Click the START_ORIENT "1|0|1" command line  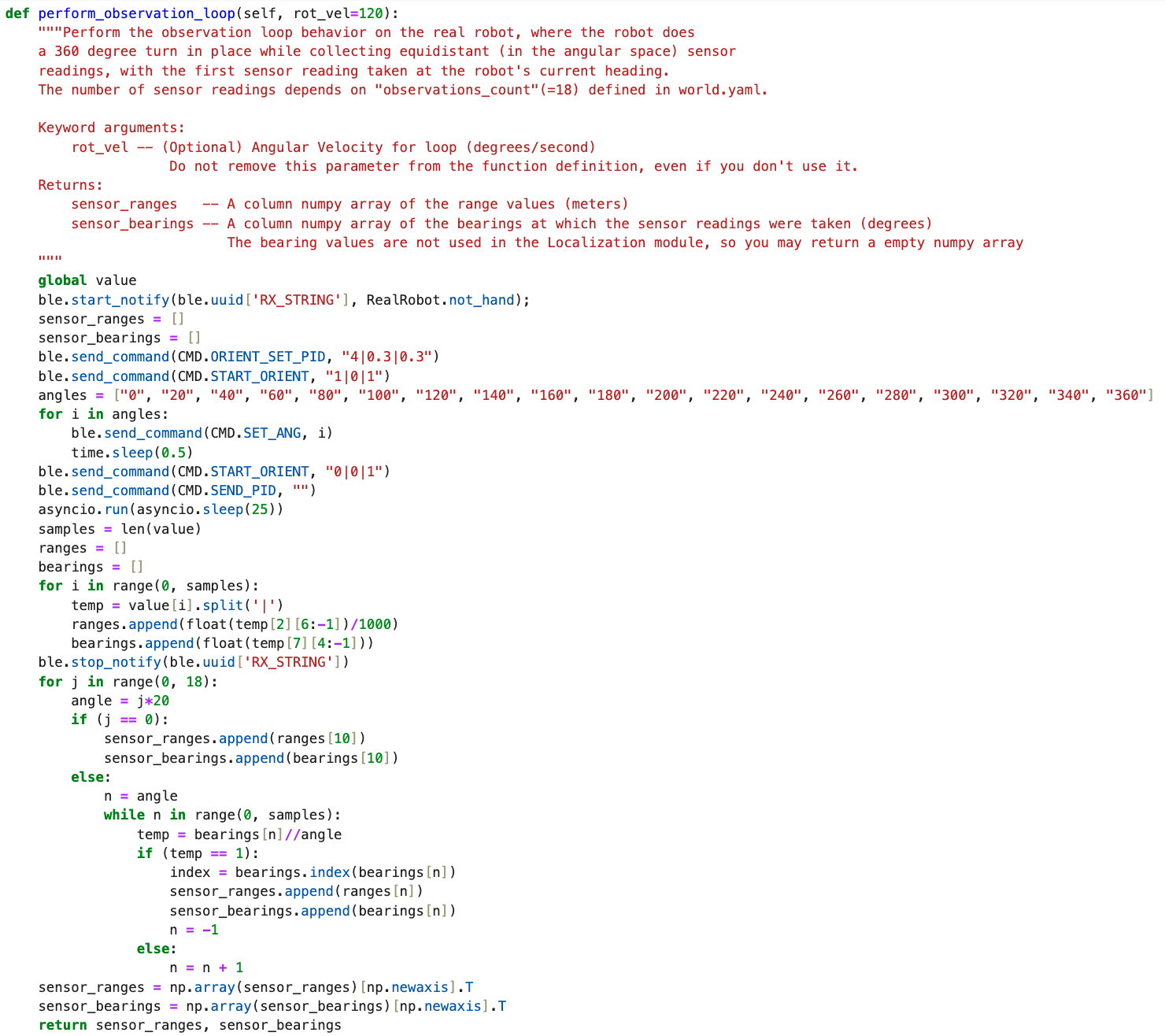click(214, 376)
